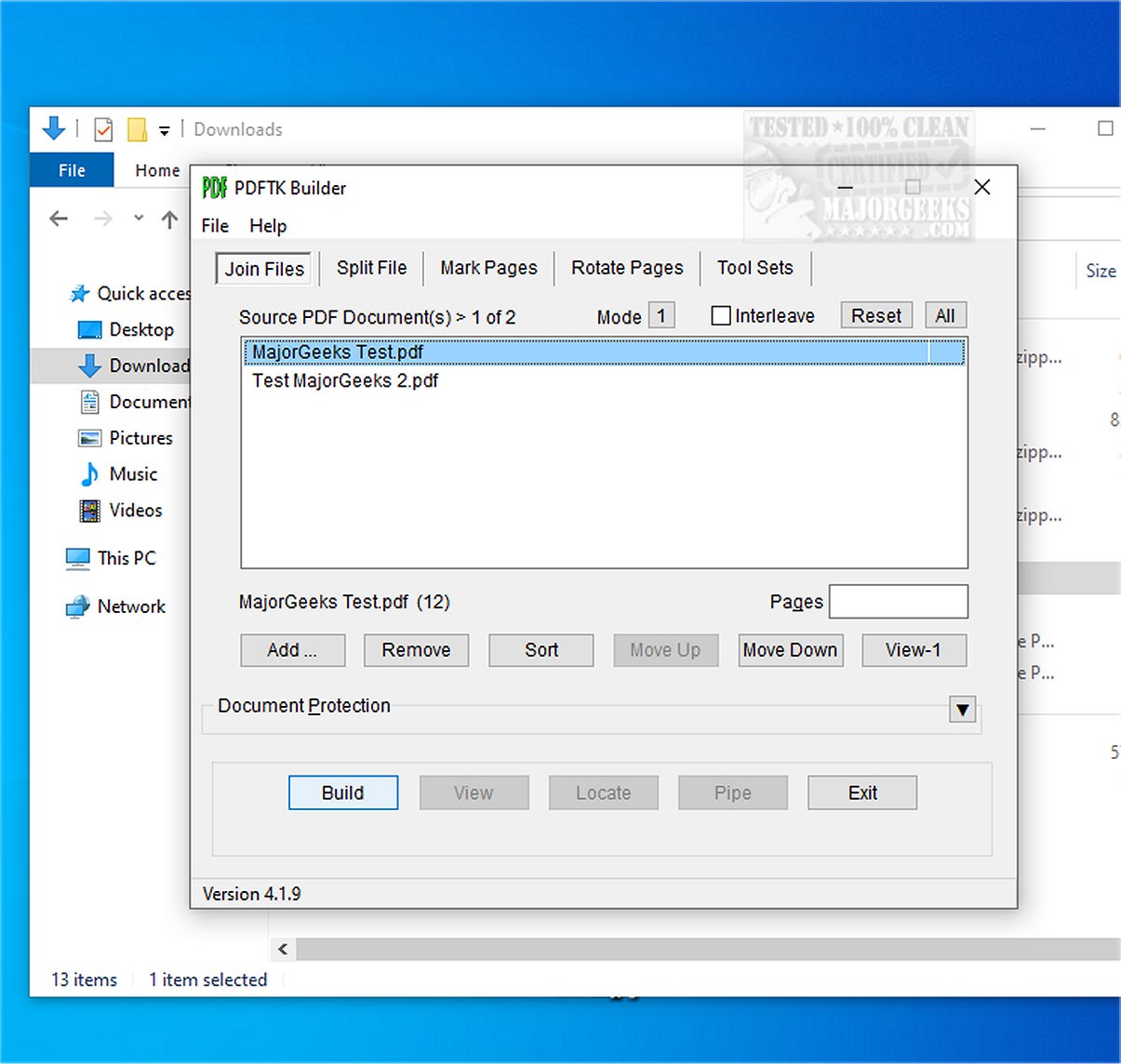Image resolution: width=1121 pixels, height=1064 pixels.
Task: Open the File tab in Explorer ribbon
Action: coord(72,170)
